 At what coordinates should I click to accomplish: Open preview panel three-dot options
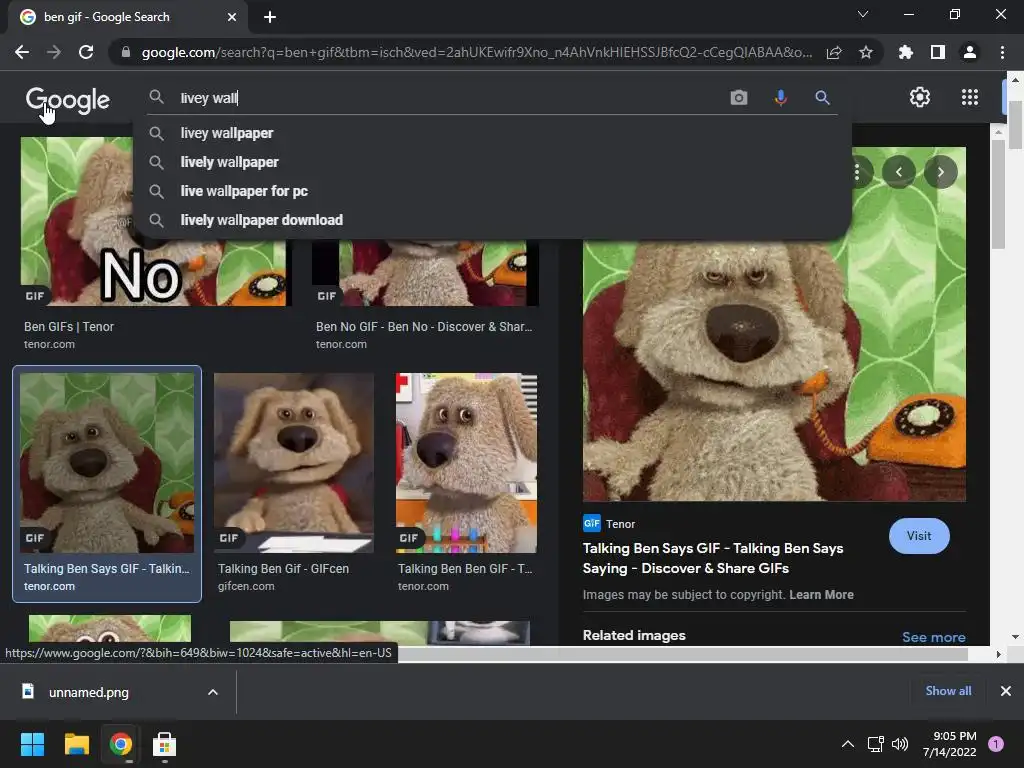click(857, 172)
